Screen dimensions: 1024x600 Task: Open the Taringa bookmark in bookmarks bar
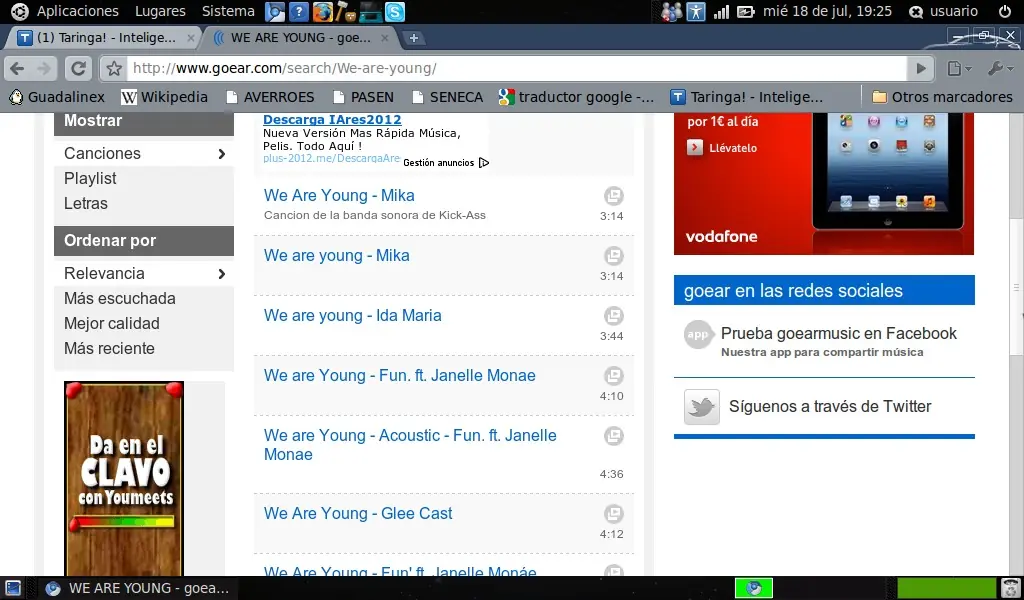tap(747, 97)
